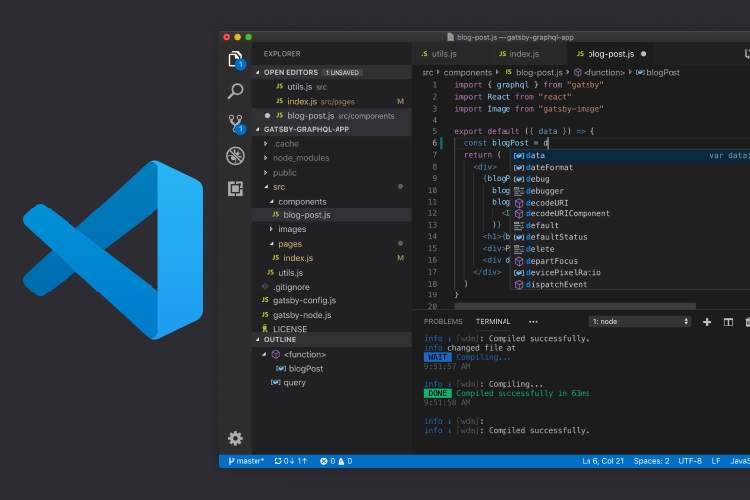The width and height of the screenshot is (750, 500).
Task: Expand the node_modules folder
Action: 300,158
